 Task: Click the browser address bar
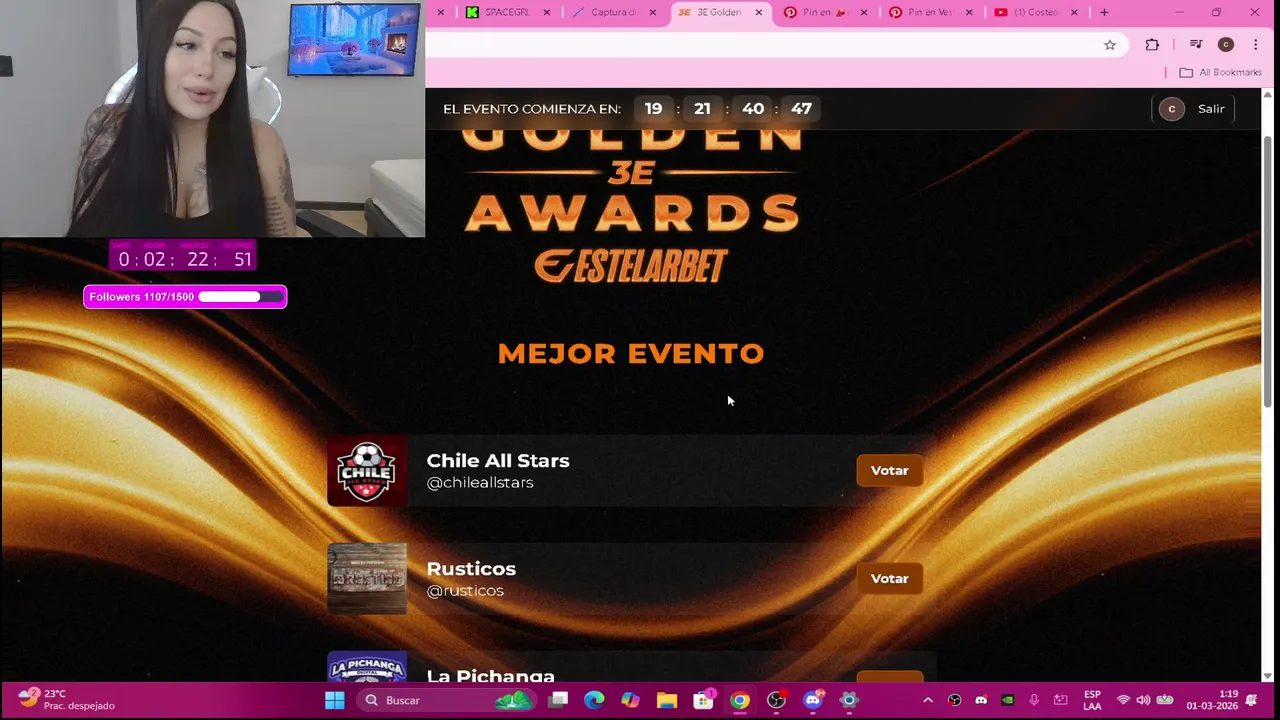[x=760, y=45]
